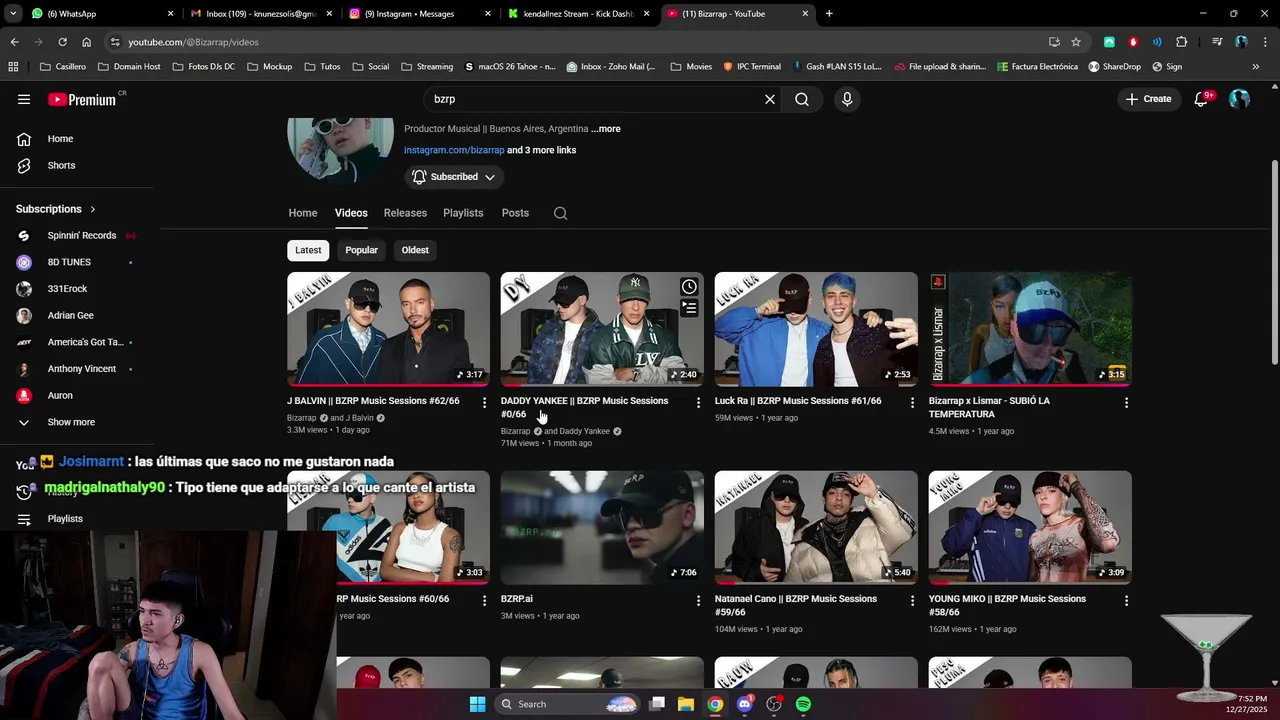Open the notifications bell
Screen dimensions: 1280x720
click(1202, 99)
